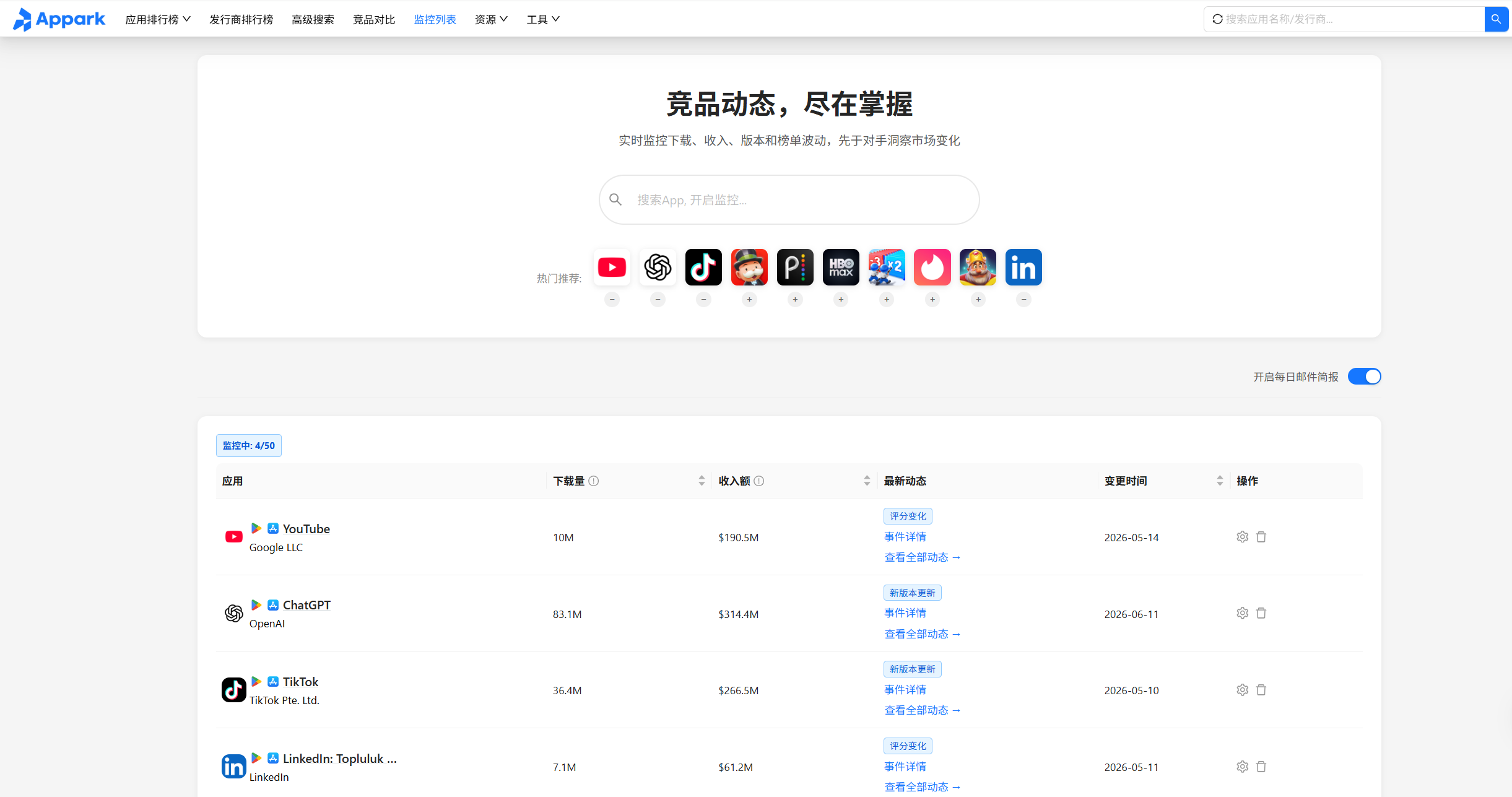Open settings gear for YouTube row
The height and width of the screenshot is (797, 1512).
pos(1242,537)
